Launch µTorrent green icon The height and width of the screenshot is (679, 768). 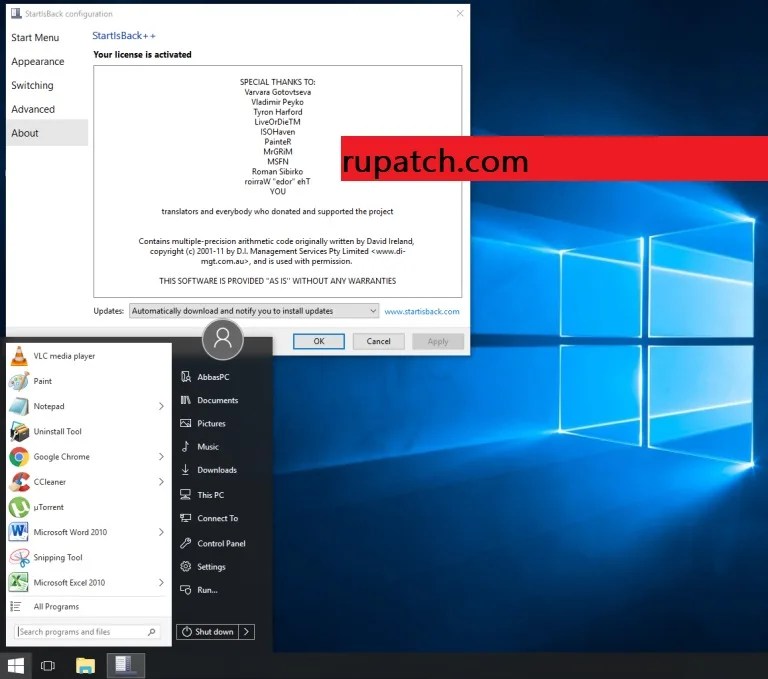coord(19,507)
